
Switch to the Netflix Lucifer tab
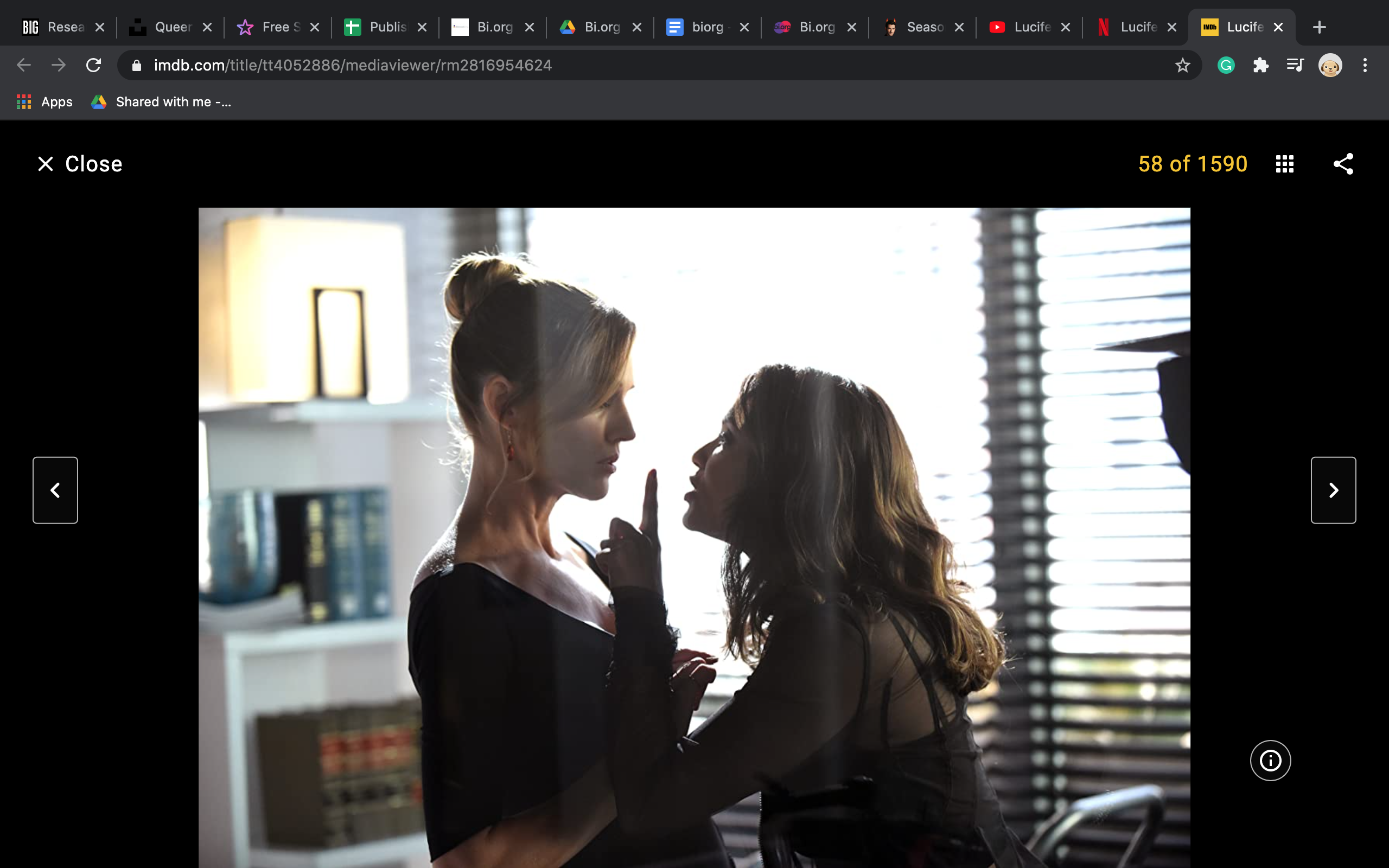click(x=1130, y=27)
